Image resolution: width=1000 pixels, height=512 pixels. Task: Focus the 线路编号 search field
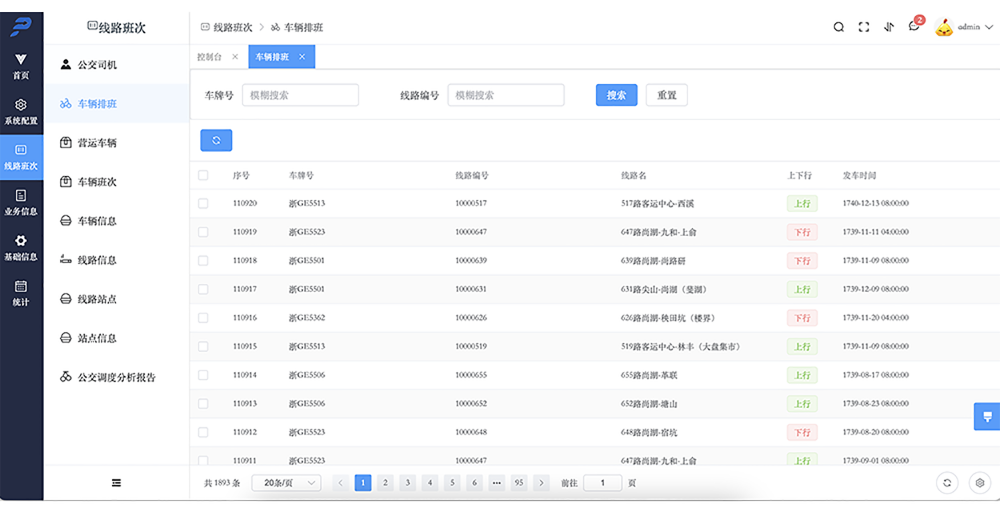click(x=506, y=95)
